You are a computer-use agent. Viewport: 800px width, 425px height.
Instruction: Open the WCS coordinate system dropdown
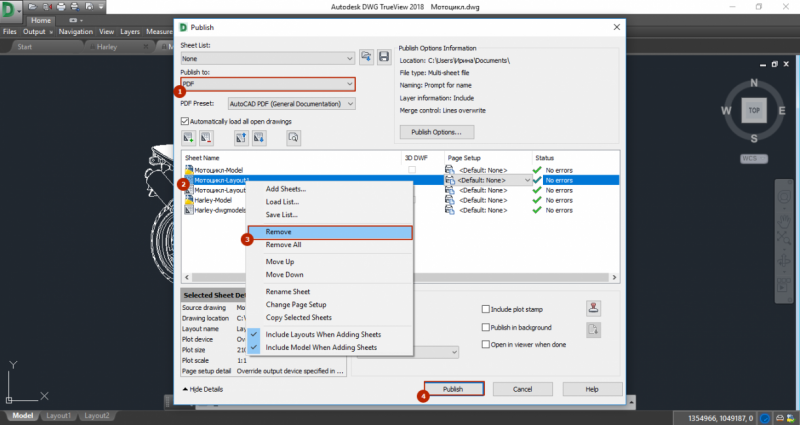(754, 159)
